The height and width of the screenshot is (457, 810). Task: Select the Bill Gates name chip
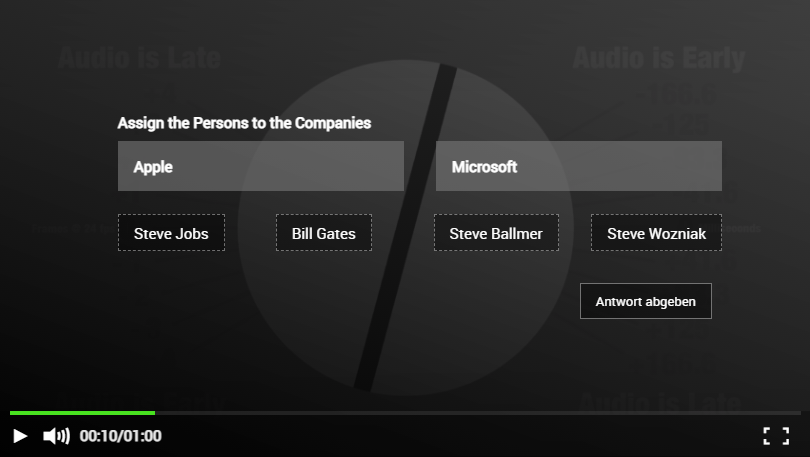coord(323,233)
